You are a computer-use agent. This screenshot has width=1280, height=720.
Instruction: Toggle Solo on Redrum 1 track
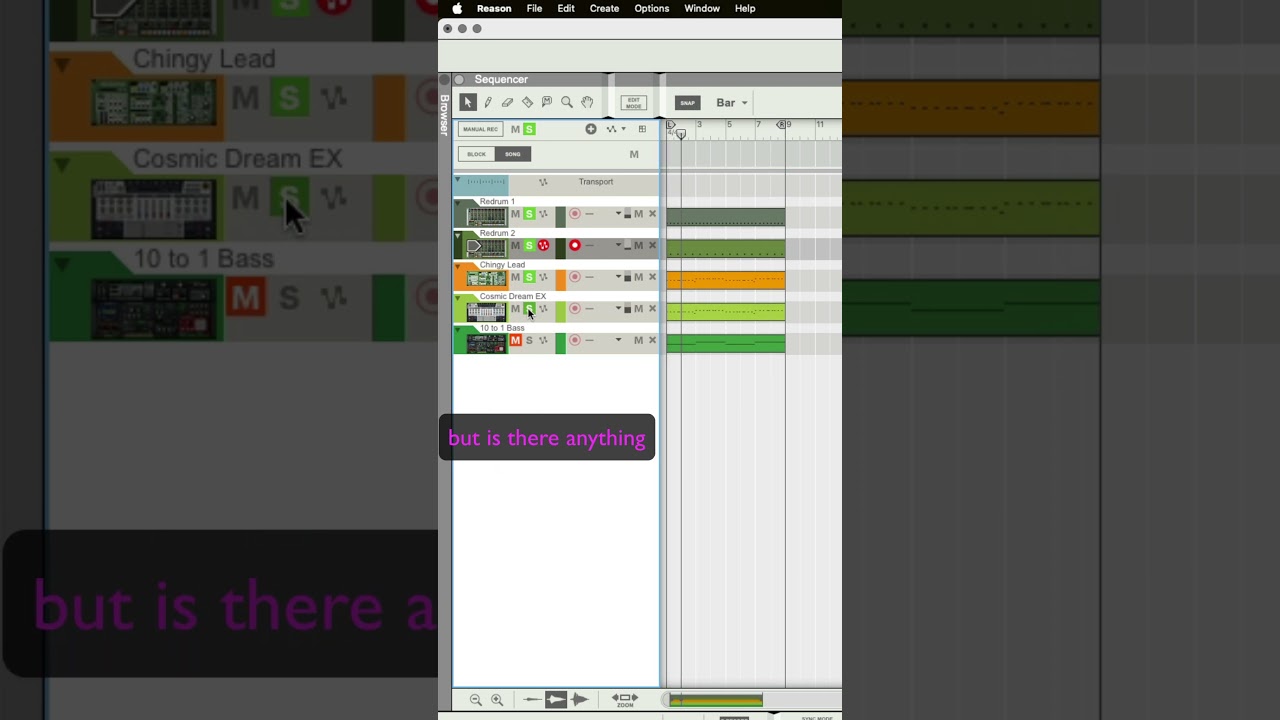point(529,214)
